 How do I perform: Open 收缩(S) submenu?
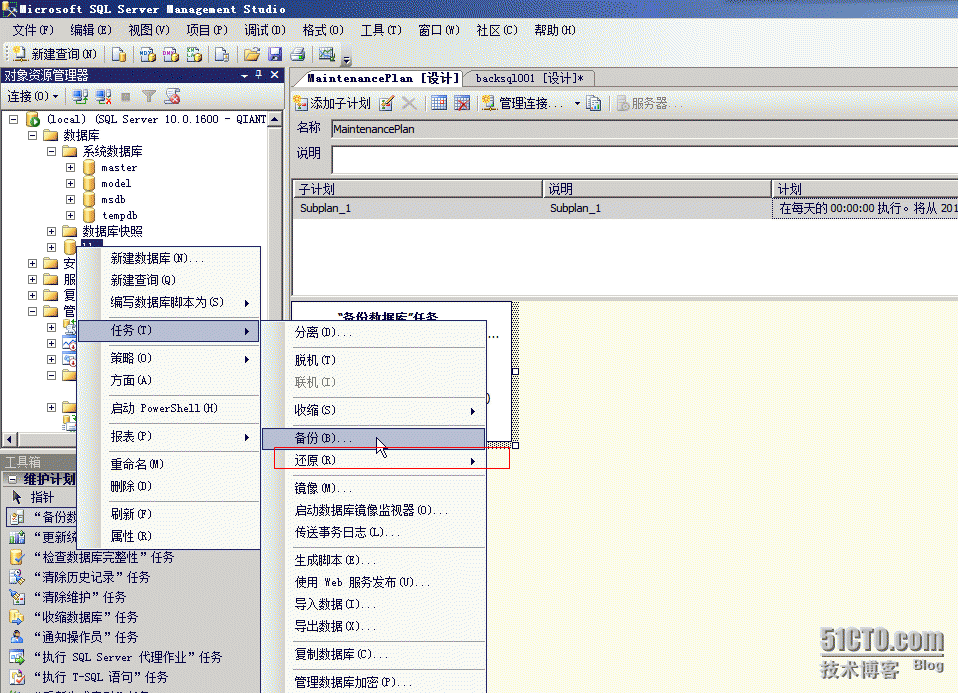click(x=375, y=410)
